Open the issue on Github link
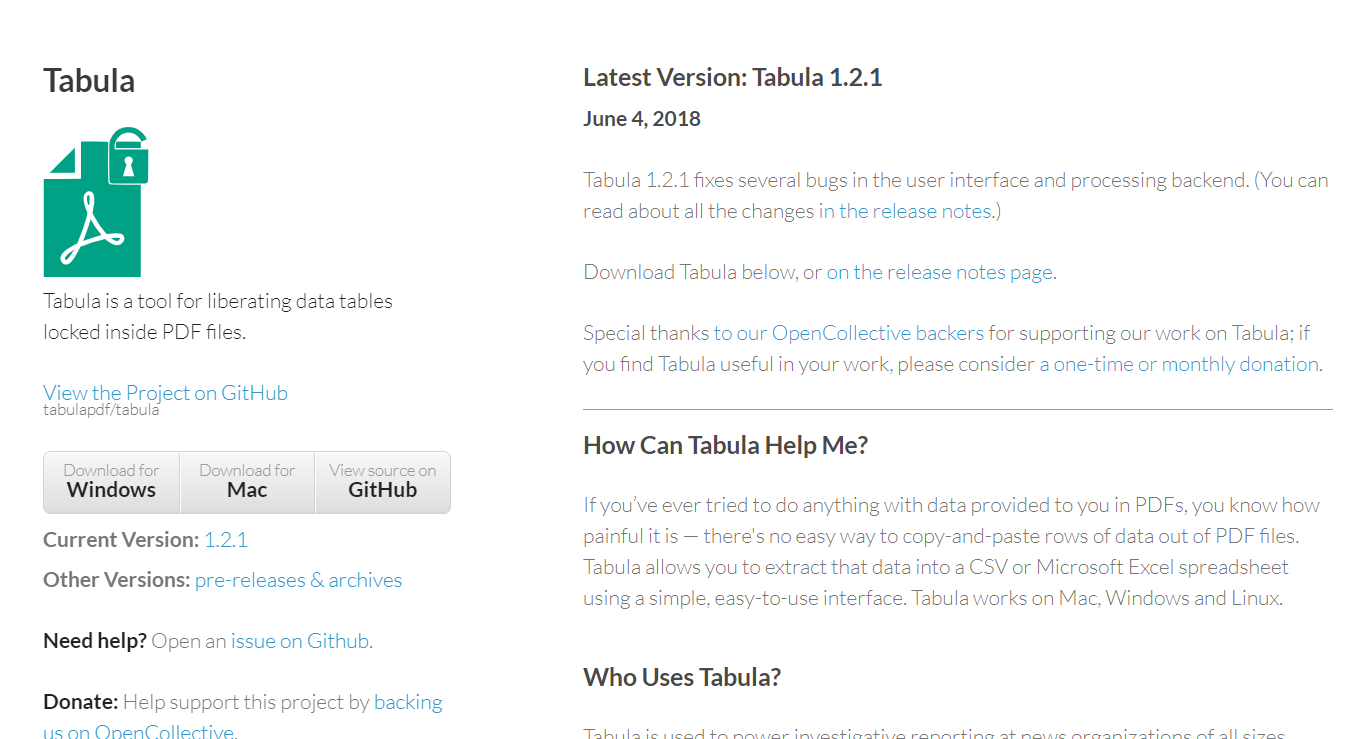1366x739 pixels. (x=300, y=641)
